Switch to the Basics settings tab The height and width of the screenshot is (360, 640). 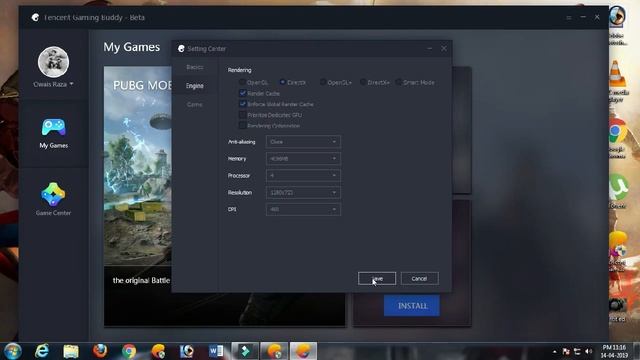[x=195, y=67]
